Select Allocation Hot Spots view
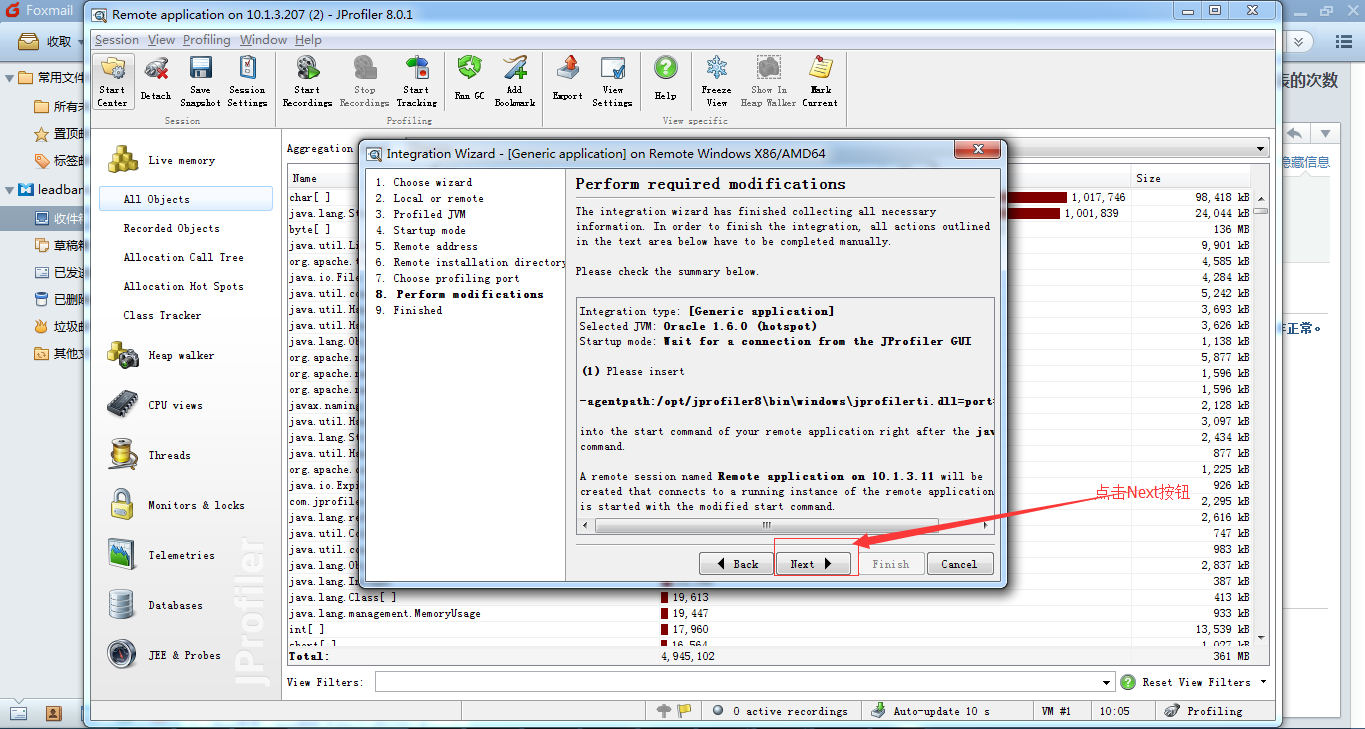The image size is (1365, 729). coord(185,286)
